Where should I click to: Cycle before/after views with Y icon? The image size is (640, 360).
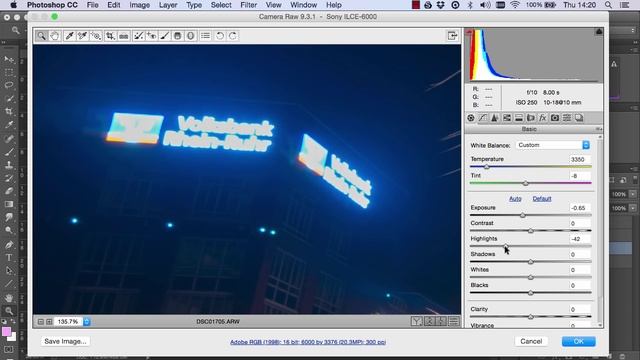coord(416,322)
